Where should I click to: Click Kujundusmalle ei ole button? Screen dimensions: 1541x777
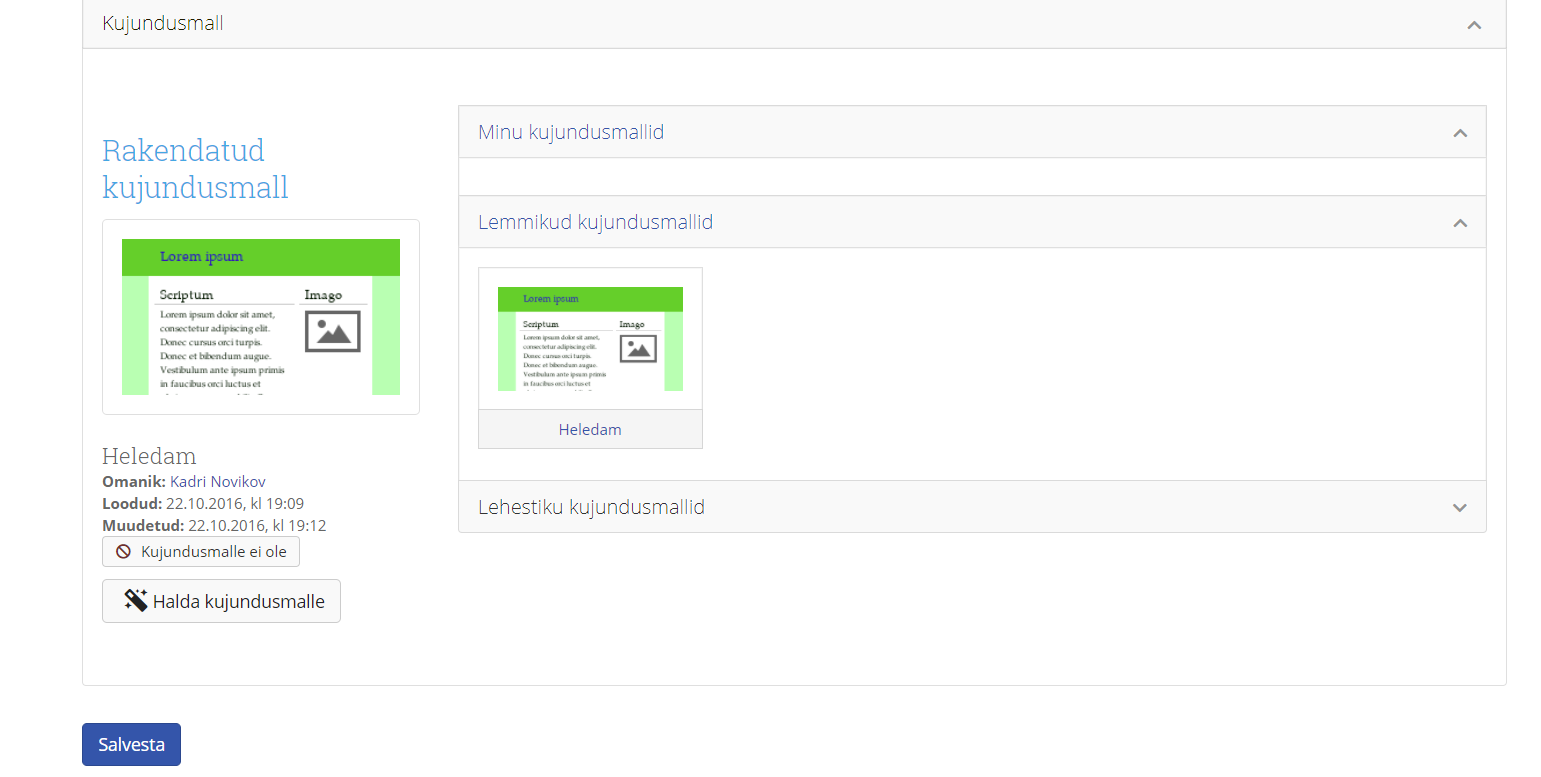(201, 552)
